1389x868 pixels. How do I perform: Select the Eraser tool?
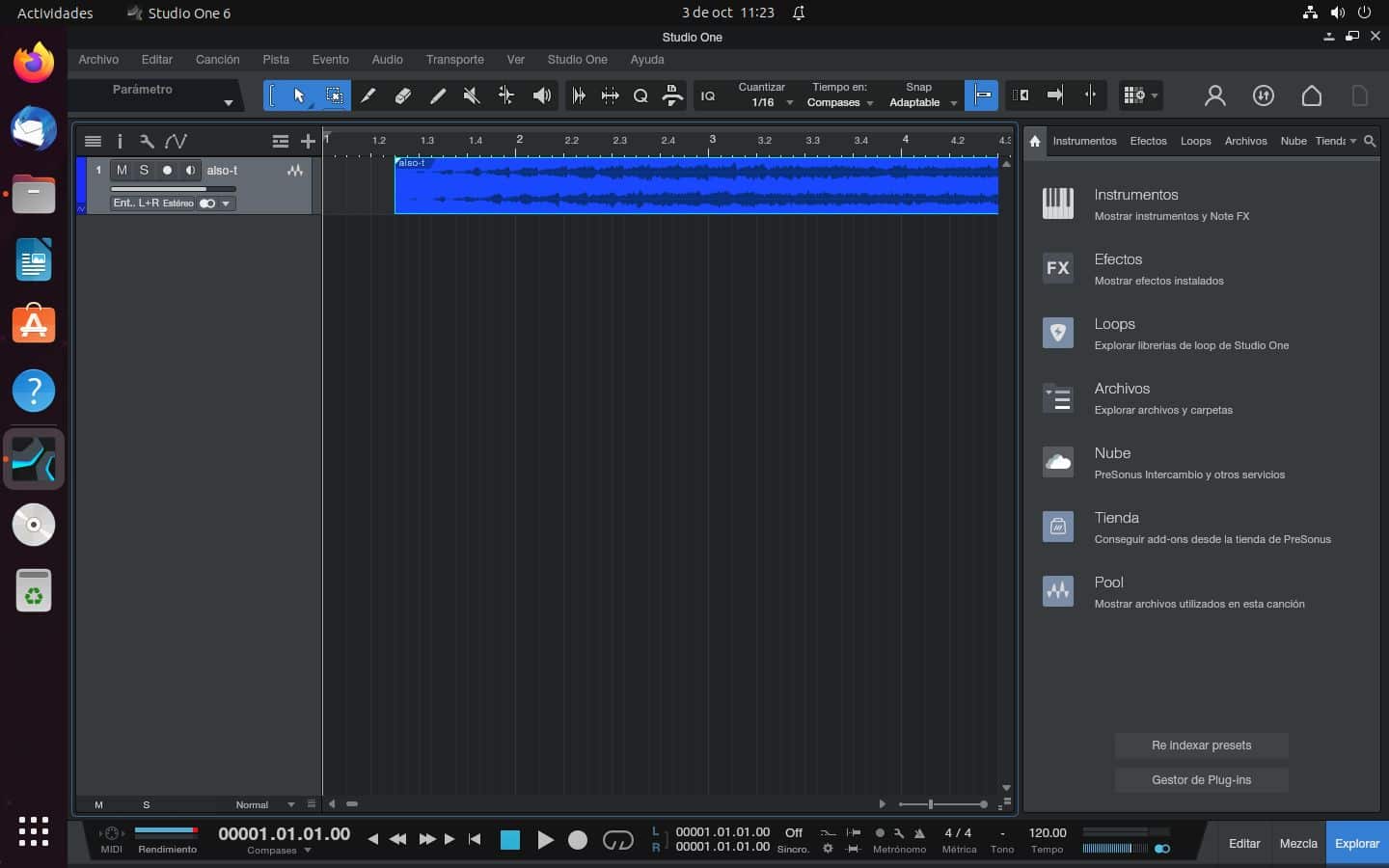click(402, 95)
